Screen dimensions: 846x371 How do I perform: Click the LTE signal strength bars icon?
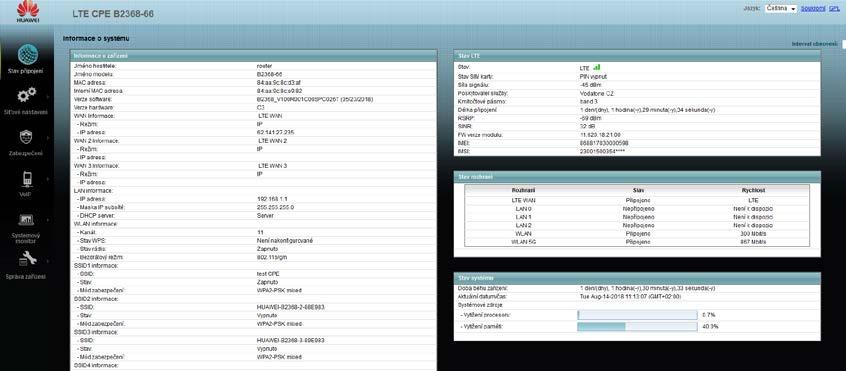597,68
